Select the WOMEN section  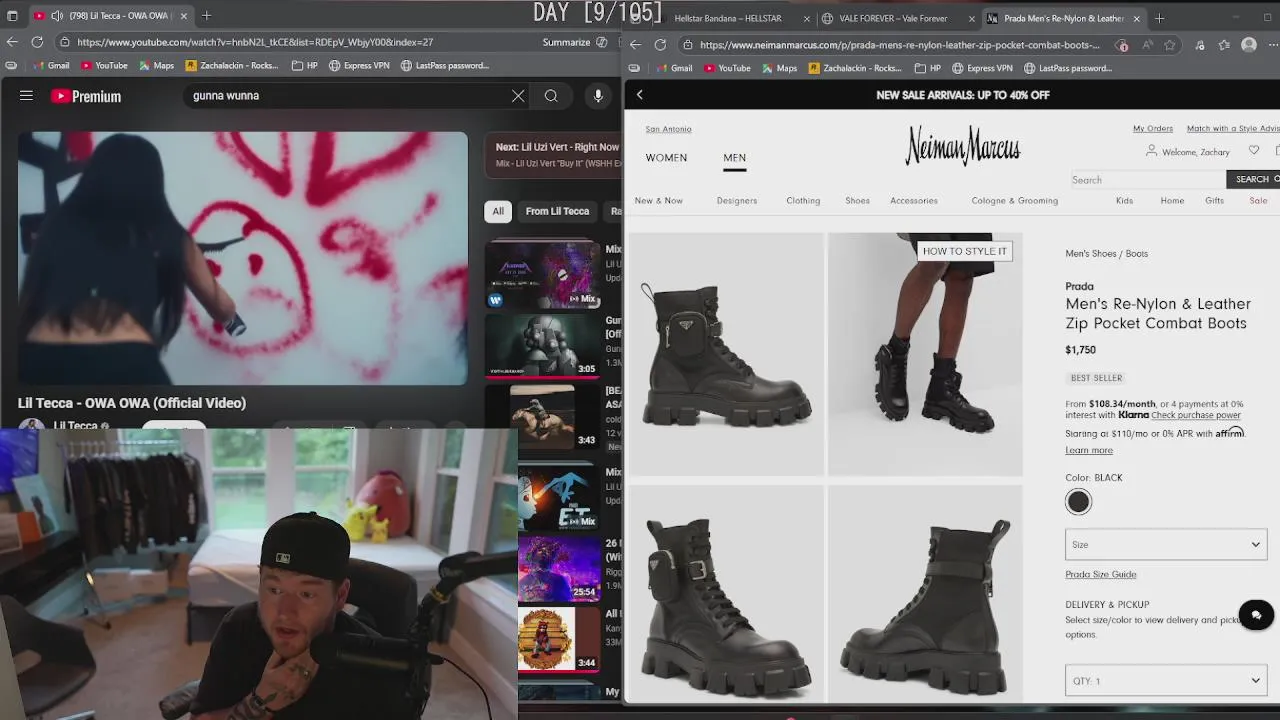coord(666,158)
